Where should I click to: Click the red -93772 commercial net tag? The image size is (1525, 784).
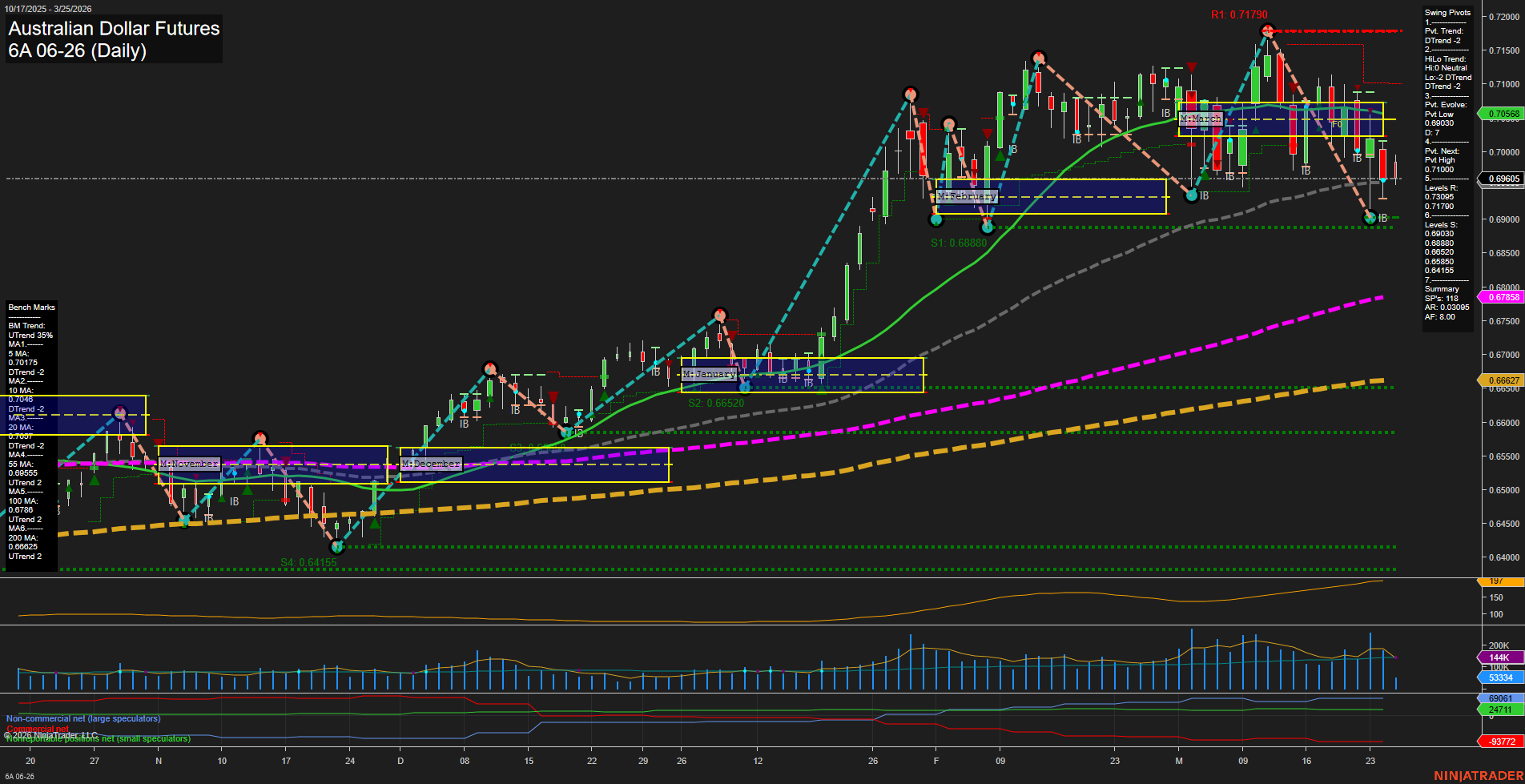pyautogui.click(x=1499, y=742)
